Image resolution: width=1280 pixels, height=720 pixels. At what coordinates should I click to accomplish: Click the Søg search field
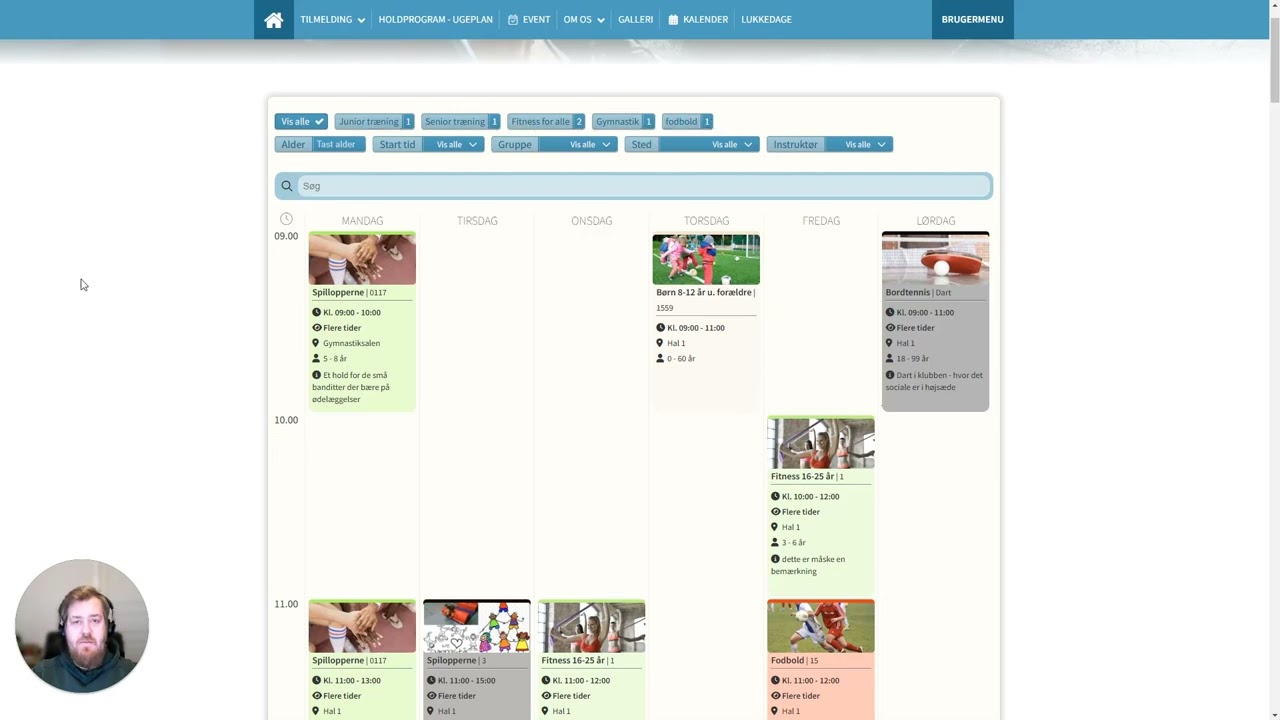click(x=644, y=186)
